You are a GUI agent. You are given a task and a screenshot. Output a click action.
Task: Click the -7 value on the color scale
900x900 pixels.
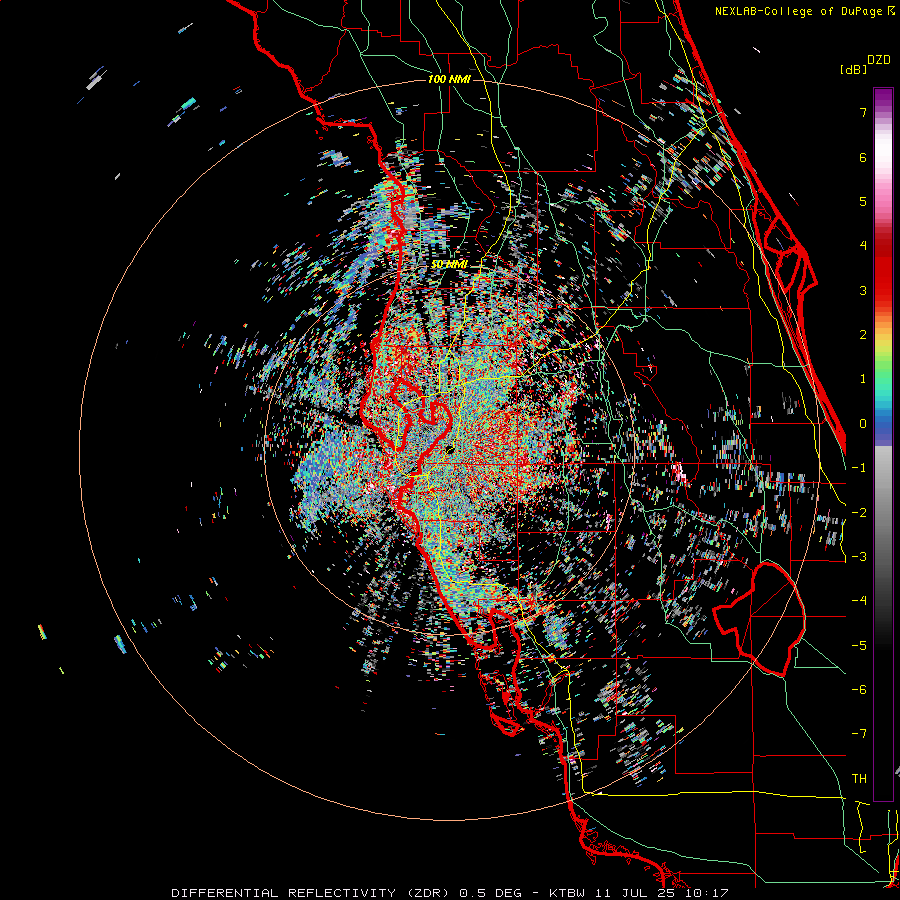[859, 734]
